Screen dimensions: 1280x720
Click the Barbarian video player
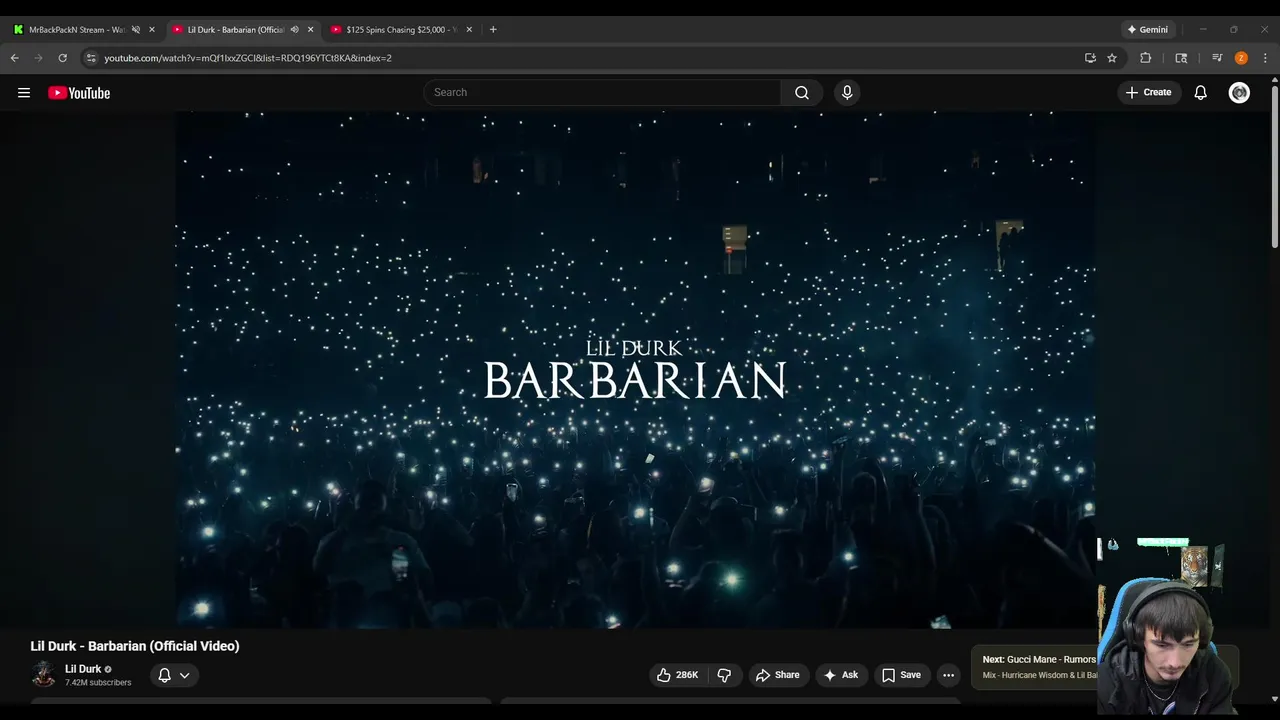[636, 369]
